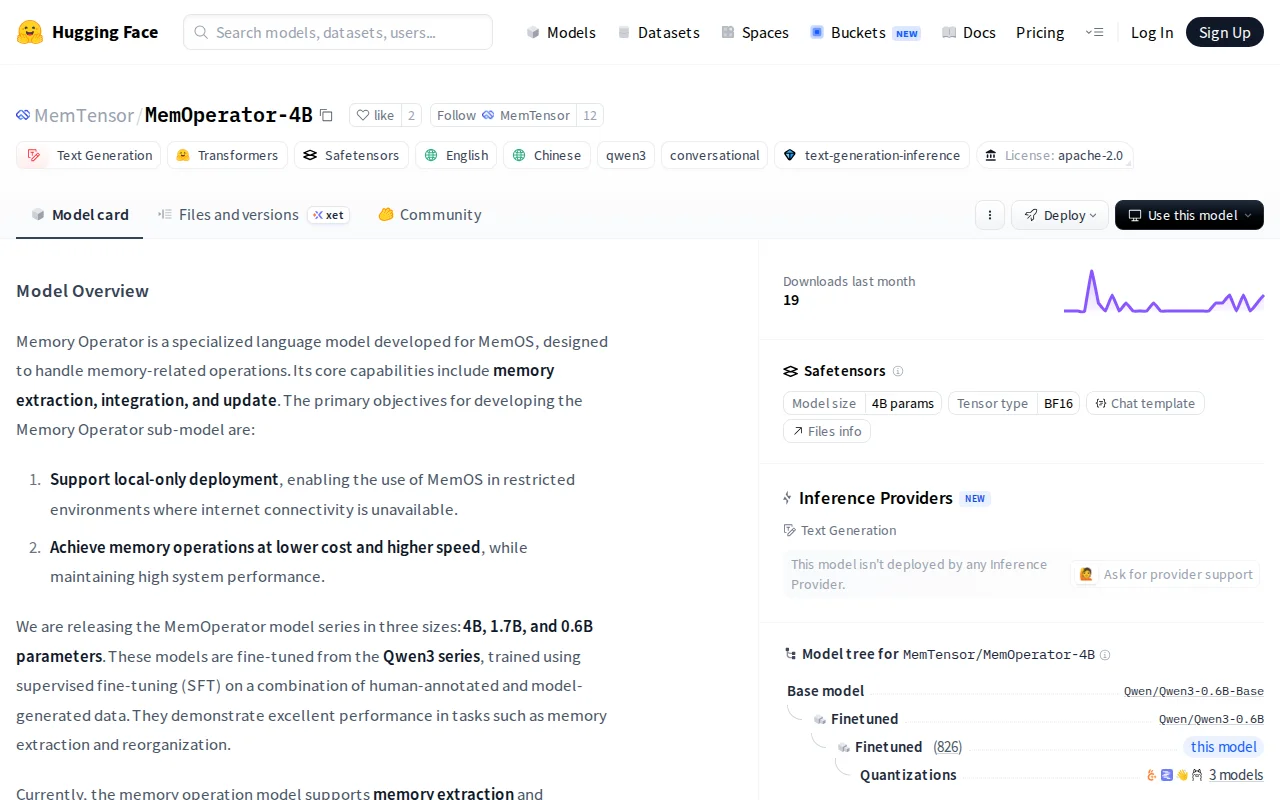Open the extra navigation menu icon
The height and width of the screenshot is (800, 1280).
(1094, 32)
